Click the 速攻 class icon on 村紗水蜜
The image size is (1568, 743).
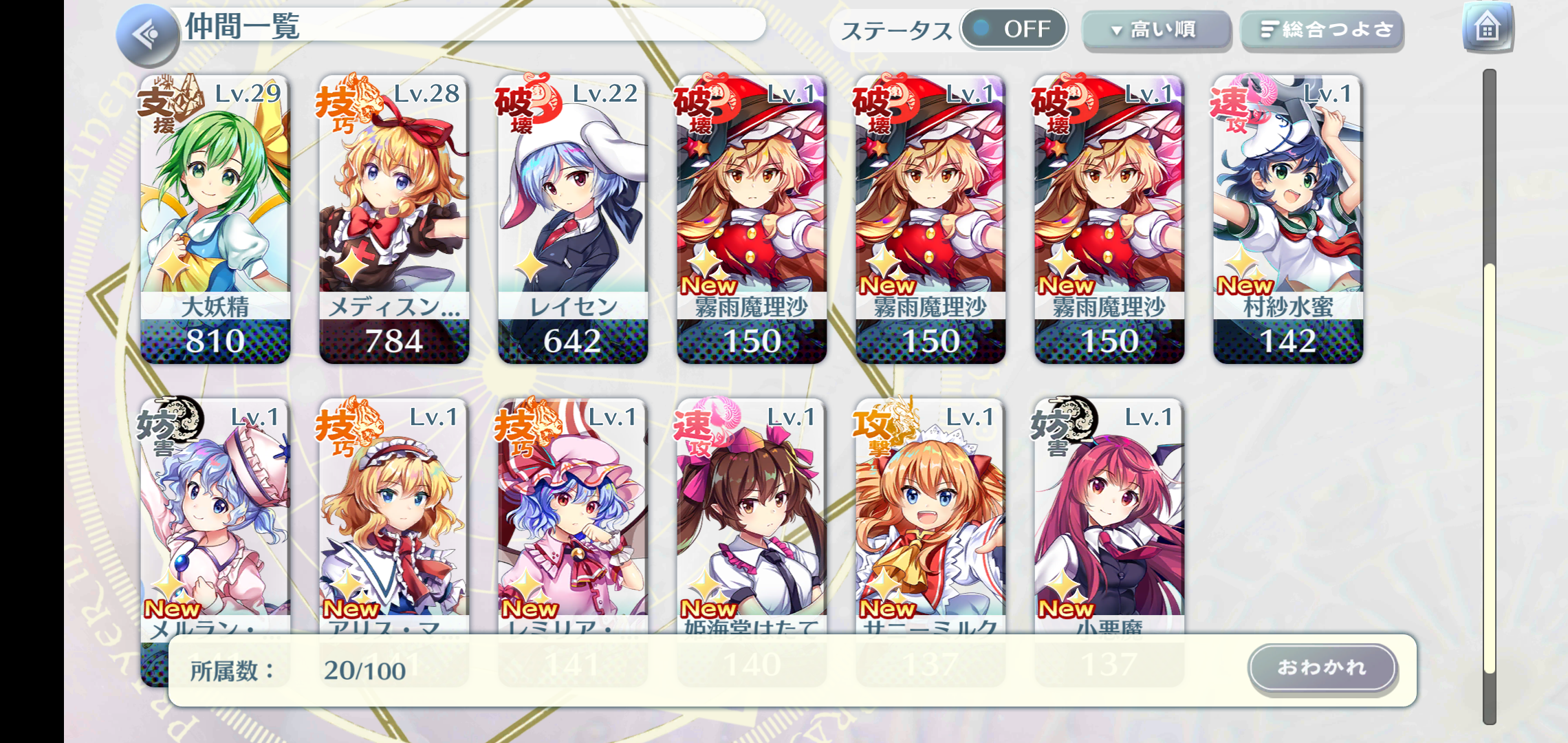tap(1242, 103)
